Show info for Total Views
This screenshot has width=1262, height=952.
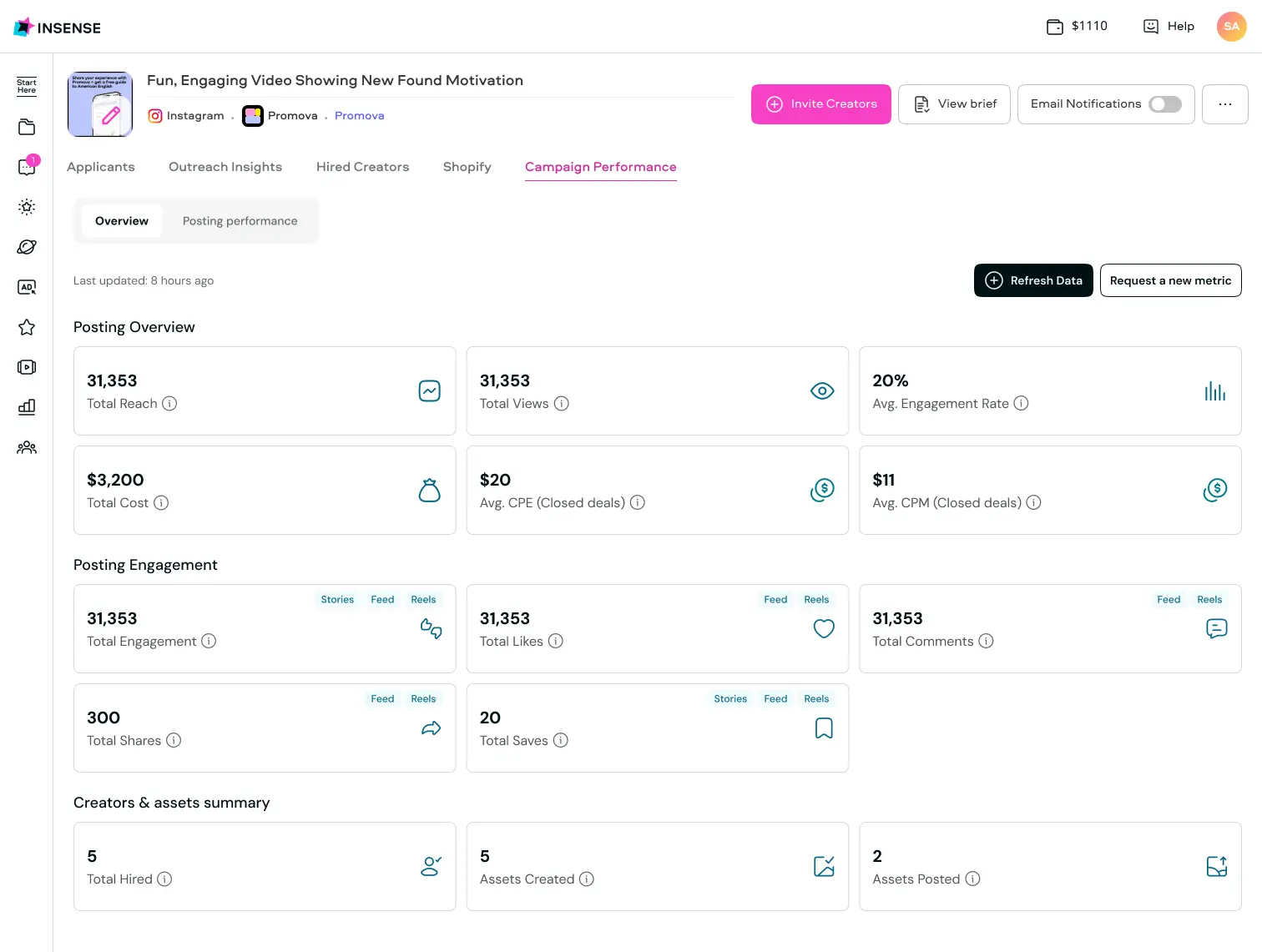click(562, 404)
